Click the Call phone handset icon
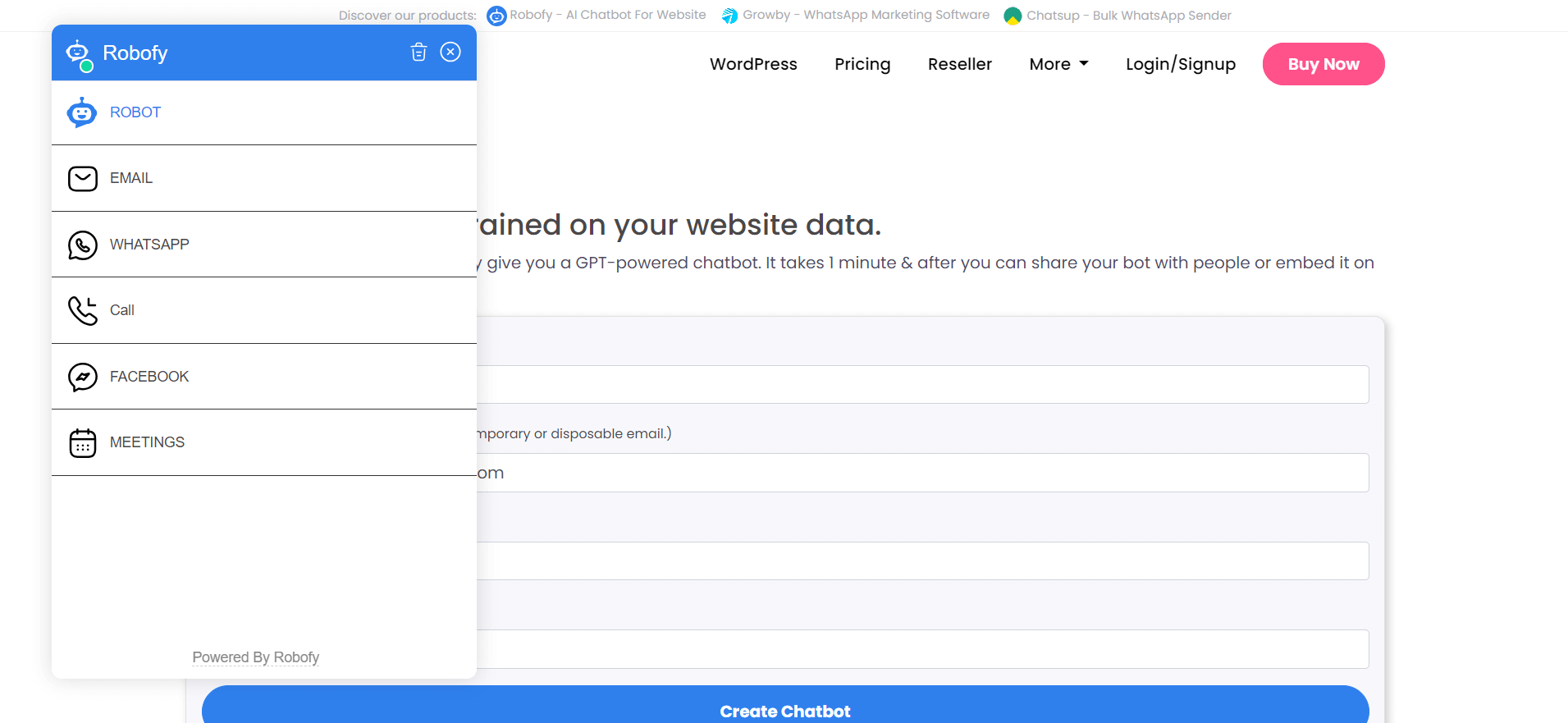Screen dimensions: 1568x723 tap(83, 310)
